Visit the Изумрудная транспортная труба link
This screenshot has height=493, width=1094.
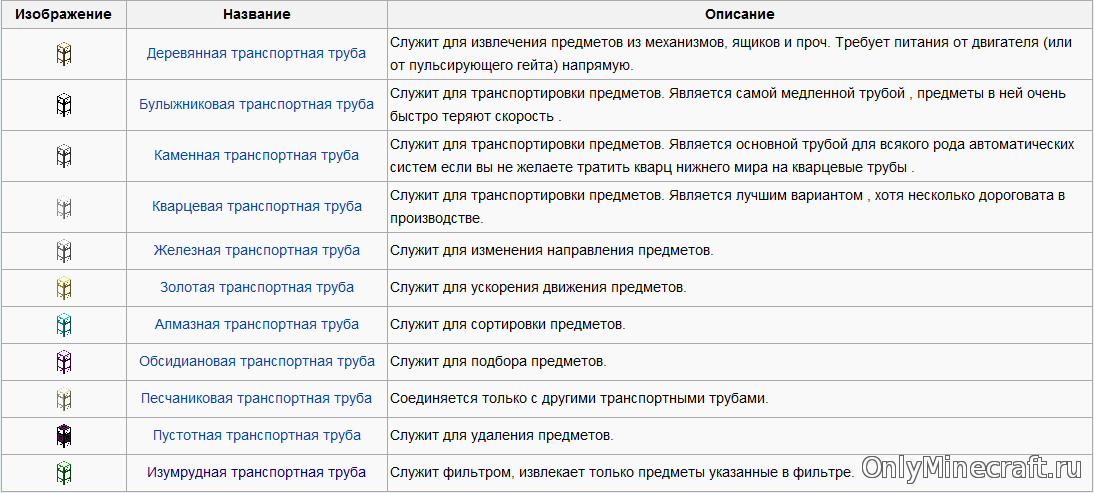coord(256,472)
